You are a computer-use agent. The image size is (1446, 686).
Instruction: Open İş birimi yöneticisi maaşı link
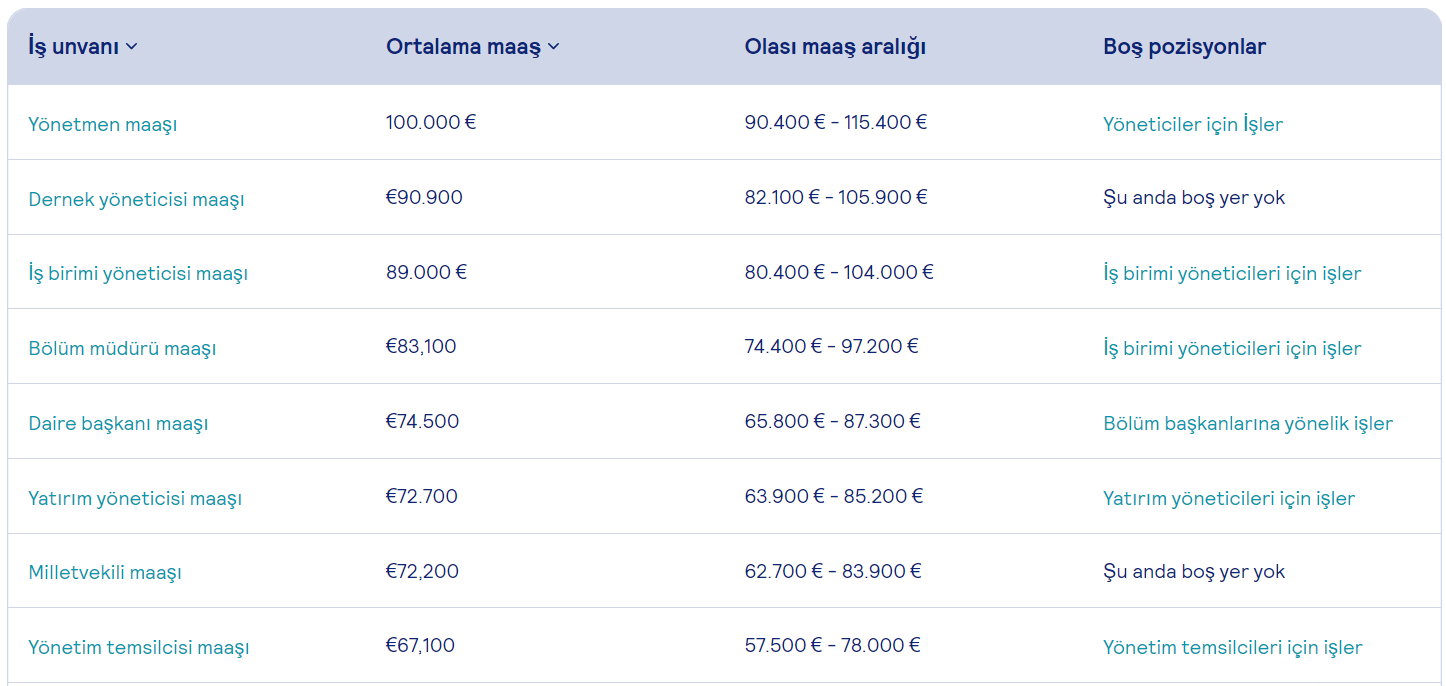click(x=138, y=274)
